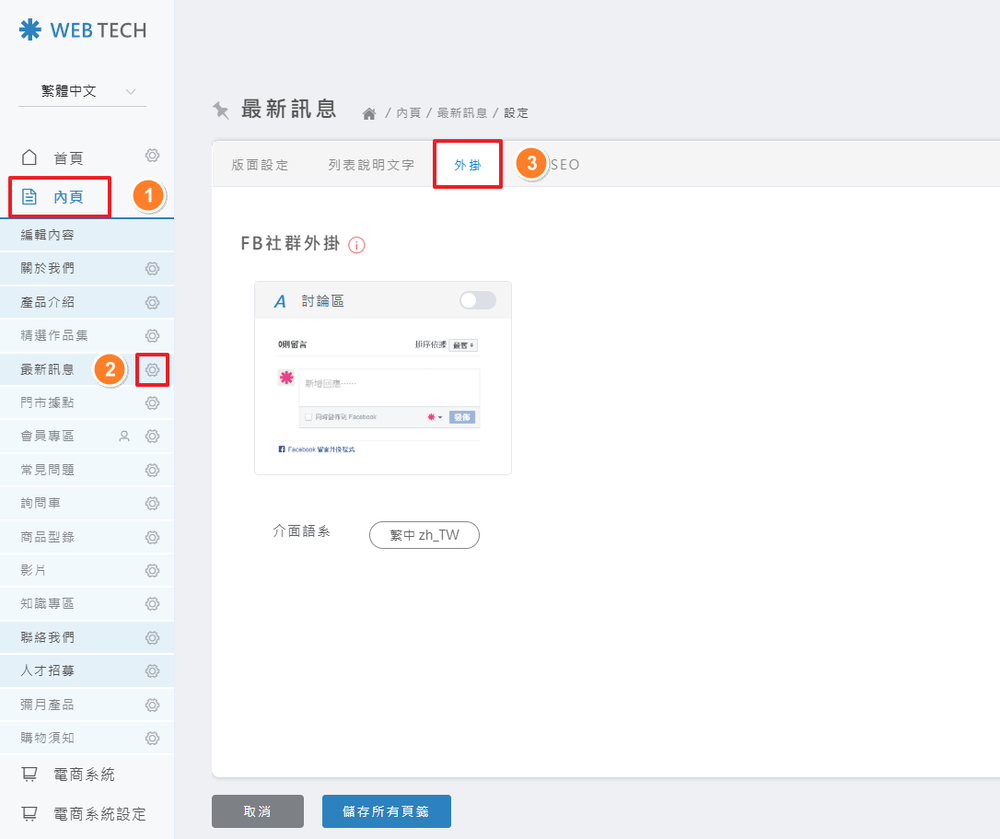Open settings gear for 關於我們
1000x839 pixels.
click(x=152, y=269)
